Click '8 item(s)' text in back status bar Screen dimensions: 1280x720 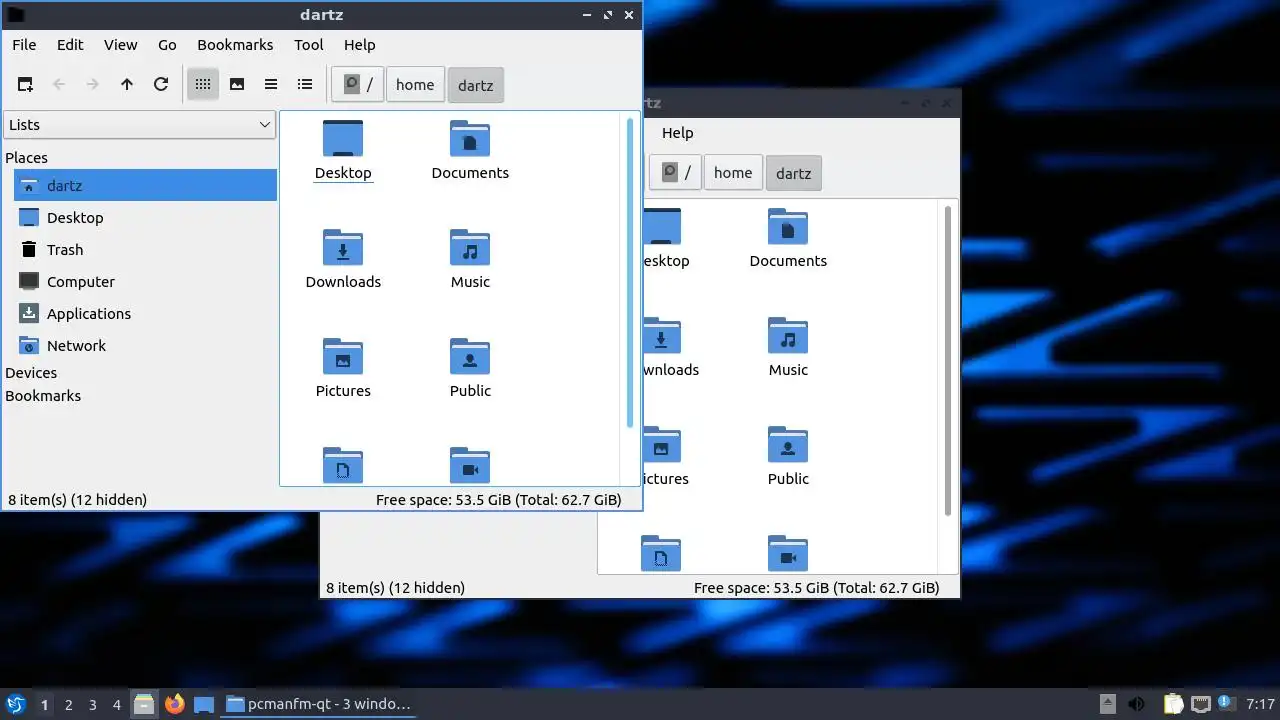click(396, 588)
